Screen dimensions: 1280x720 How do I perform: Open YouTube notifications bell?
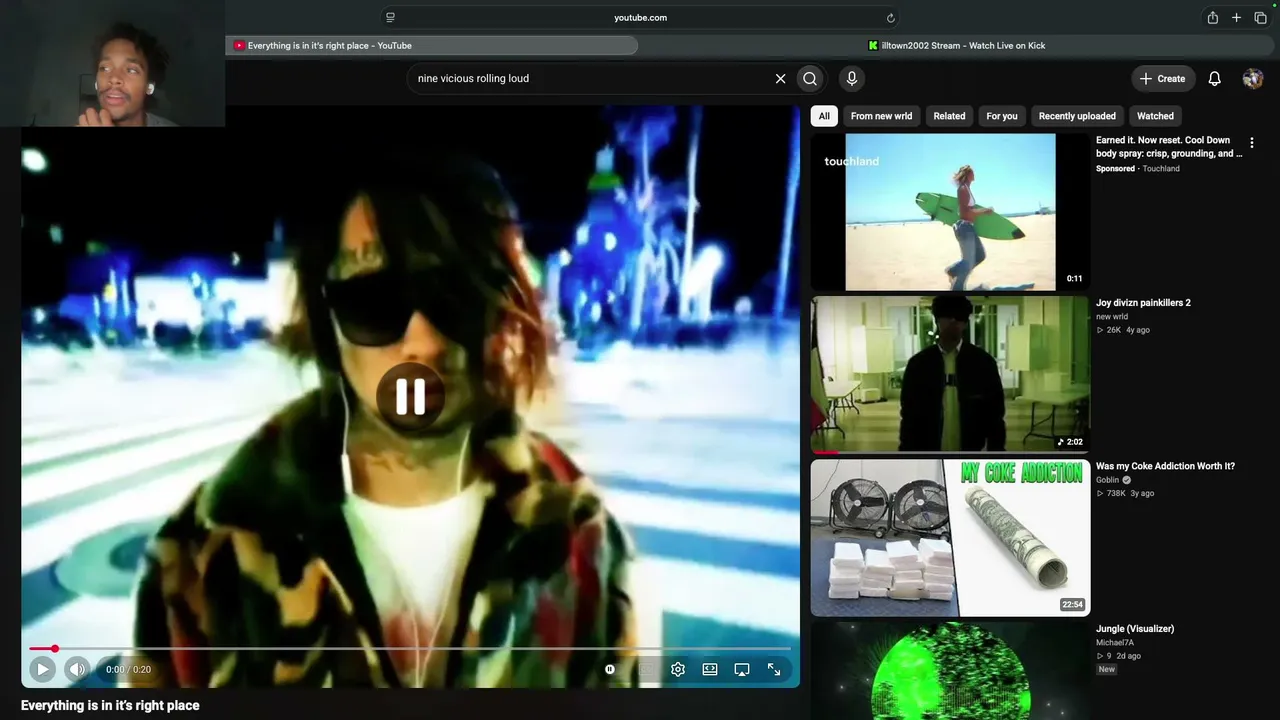(x=1215, y=78)
